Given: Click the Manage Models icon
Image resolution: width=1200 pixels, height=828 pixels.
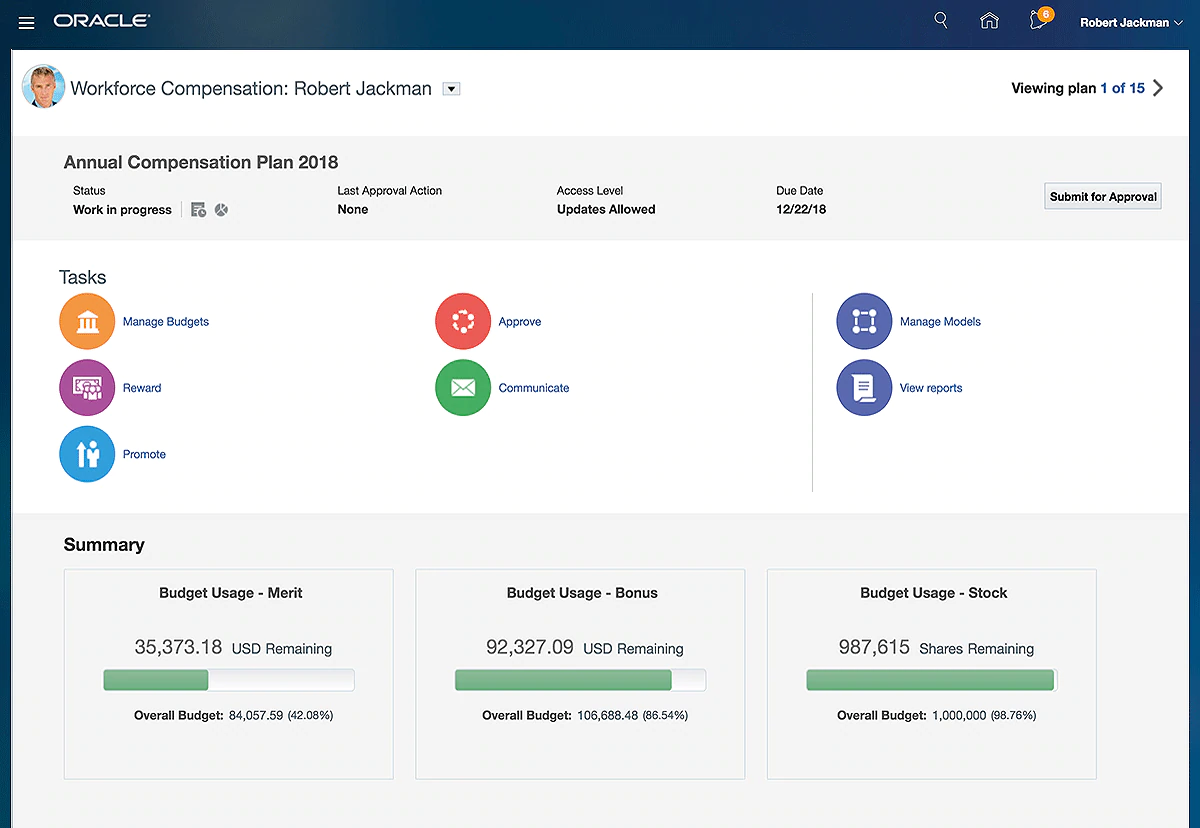Looking at the screenshot, I should click(x=863, y=322).
